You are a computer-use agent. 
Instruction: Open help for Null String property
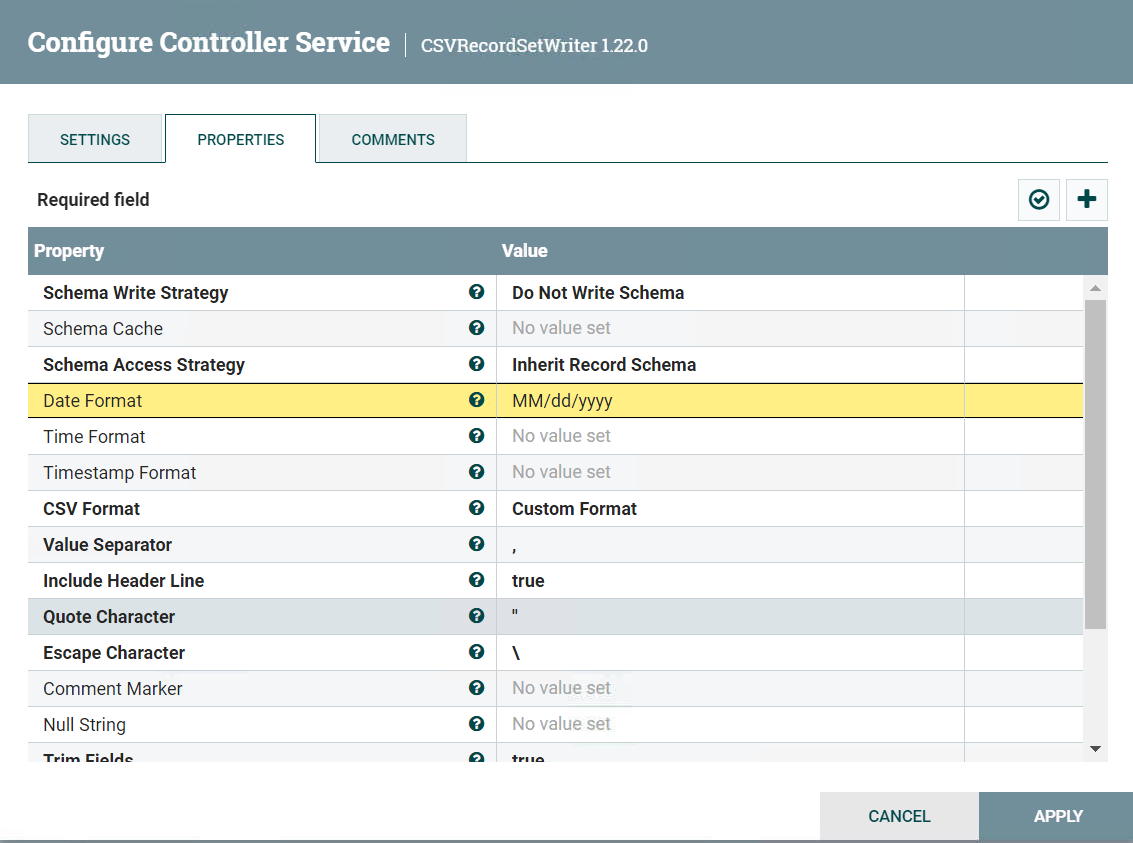click(477, 724)
